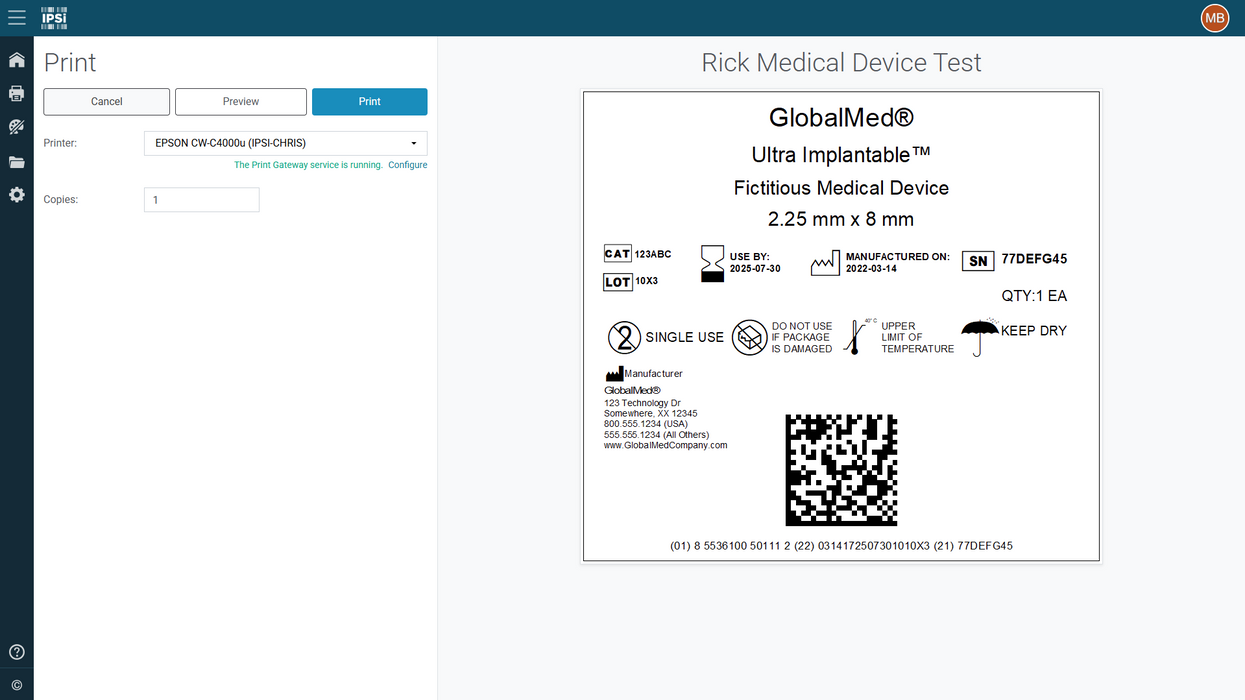Open the hamburger navigation menu
The height and width of the screenshot is (700, 1245).
pos(17,17)
